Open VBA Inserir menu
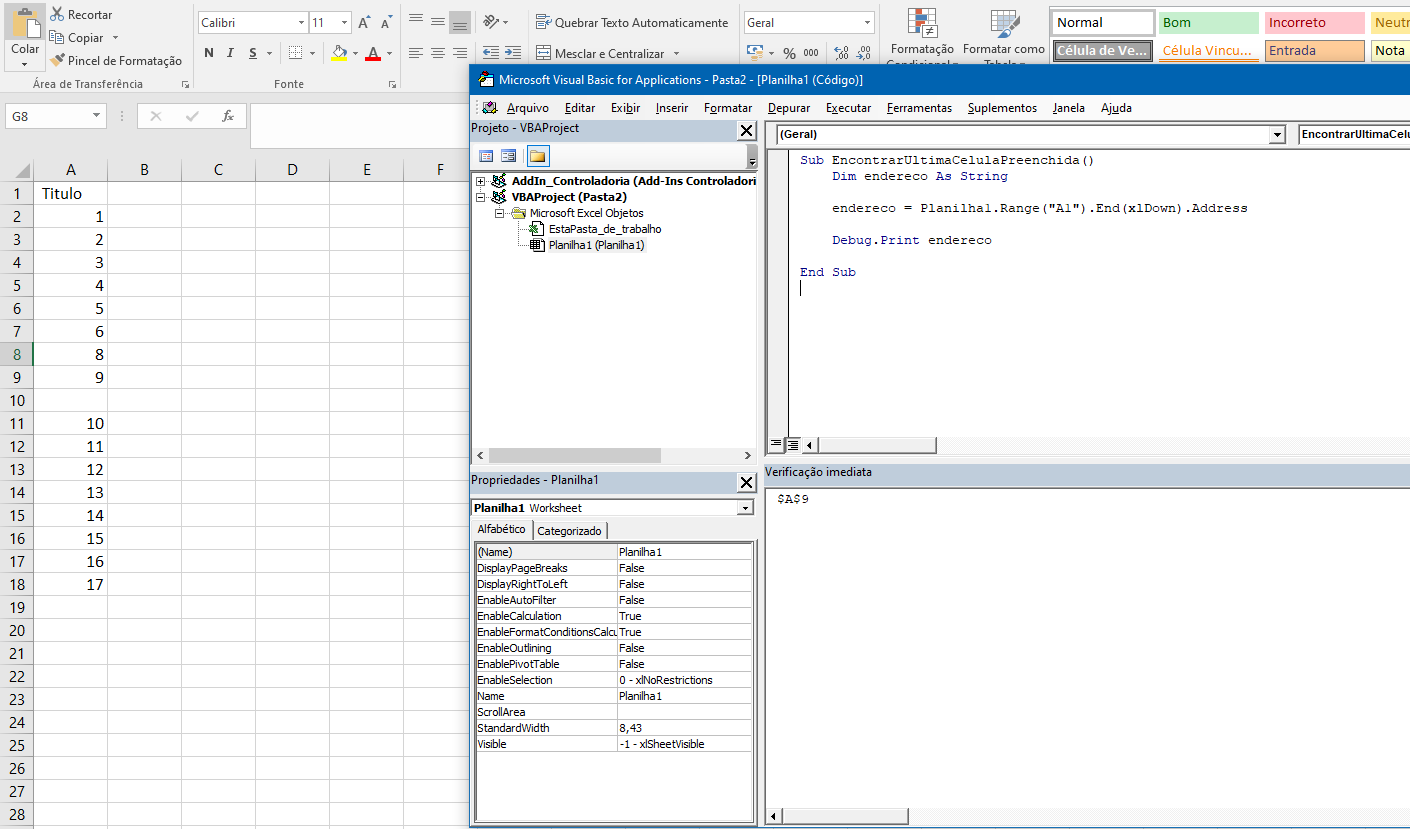 coord(672,108)
